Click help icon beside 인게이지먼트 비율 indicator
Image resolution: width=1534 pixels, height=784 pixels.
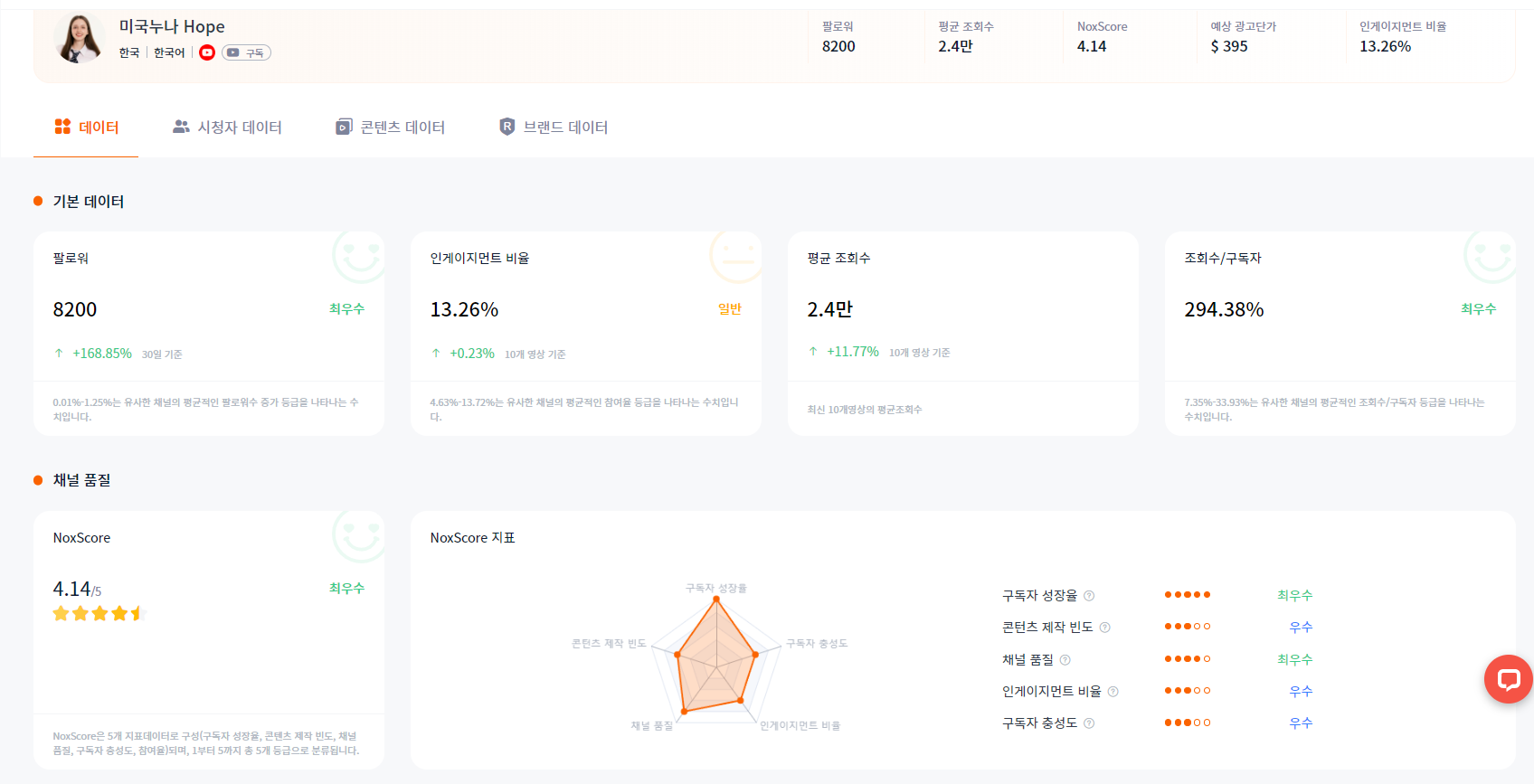click(1113, 692)
